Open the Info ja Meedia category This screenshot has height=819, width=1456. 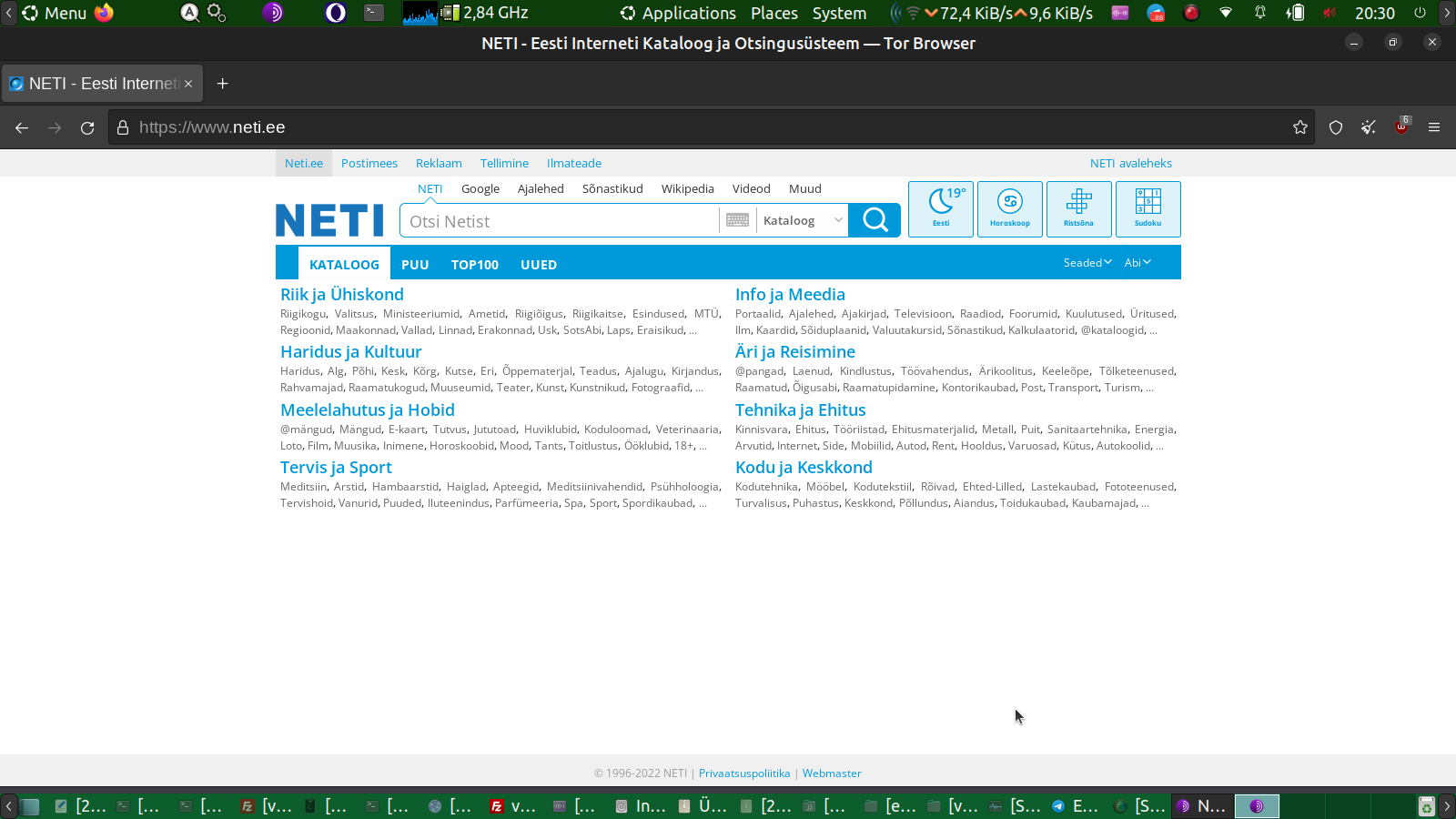[x=790, y=295]
